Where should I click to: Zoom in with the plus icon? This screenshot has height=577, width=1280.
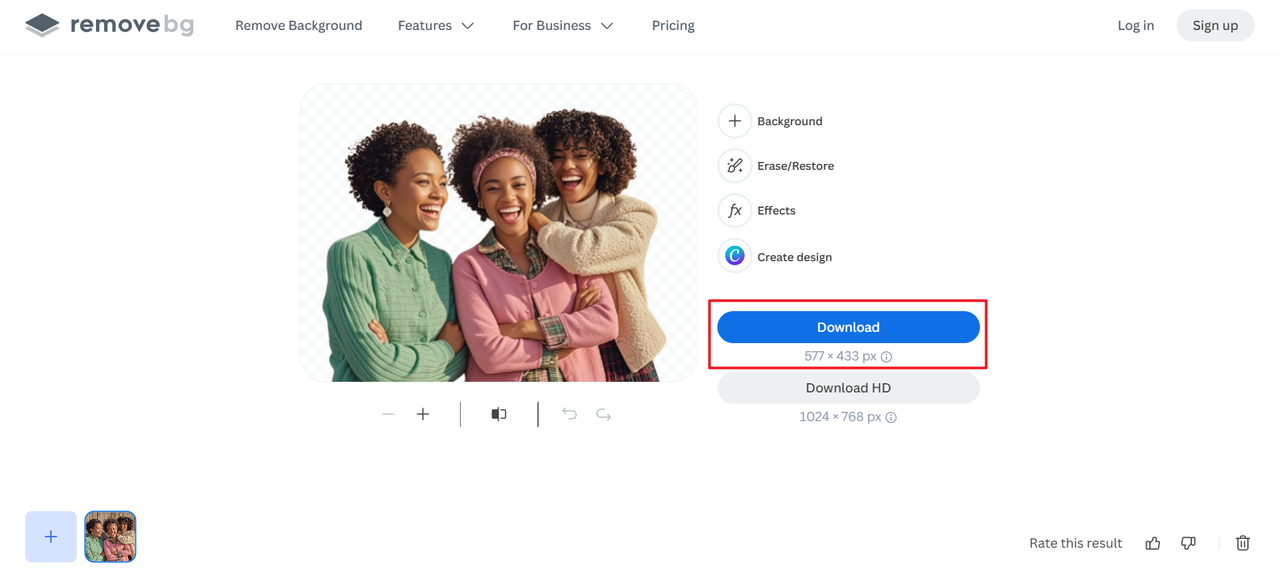tap(423, 414)
